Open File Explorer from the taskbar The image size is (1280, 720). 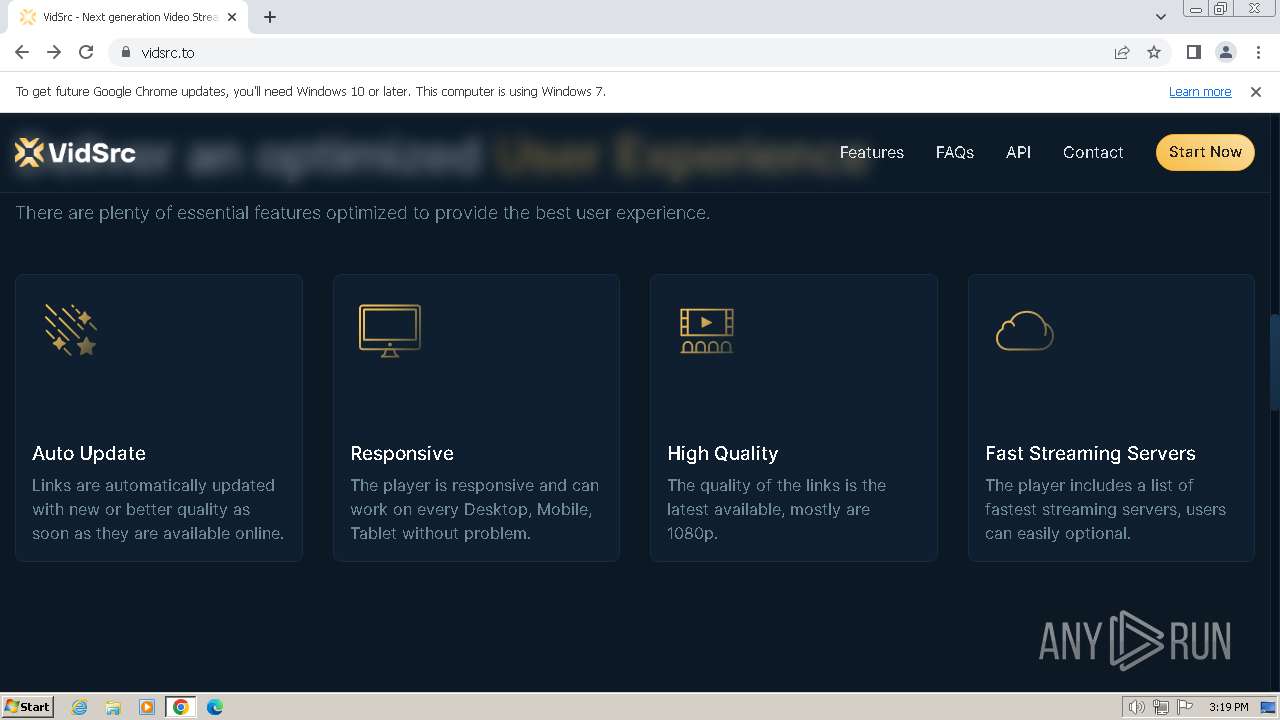113,707
